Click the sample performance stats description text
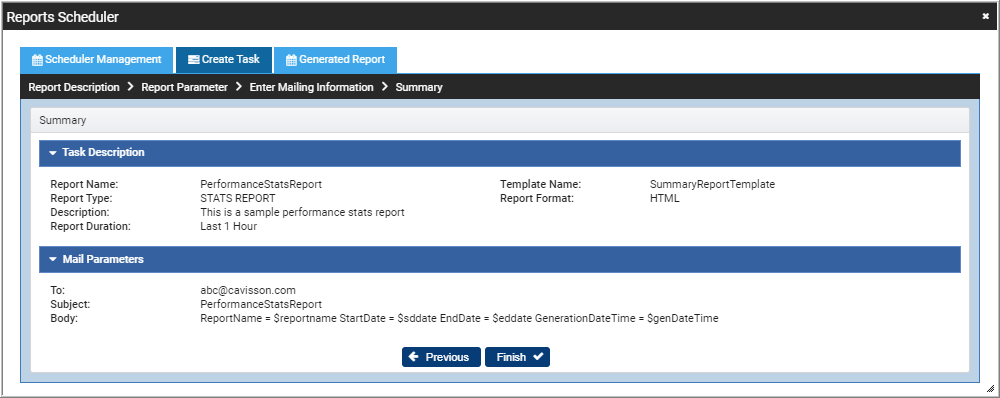1000x398 pixels. 302,212
